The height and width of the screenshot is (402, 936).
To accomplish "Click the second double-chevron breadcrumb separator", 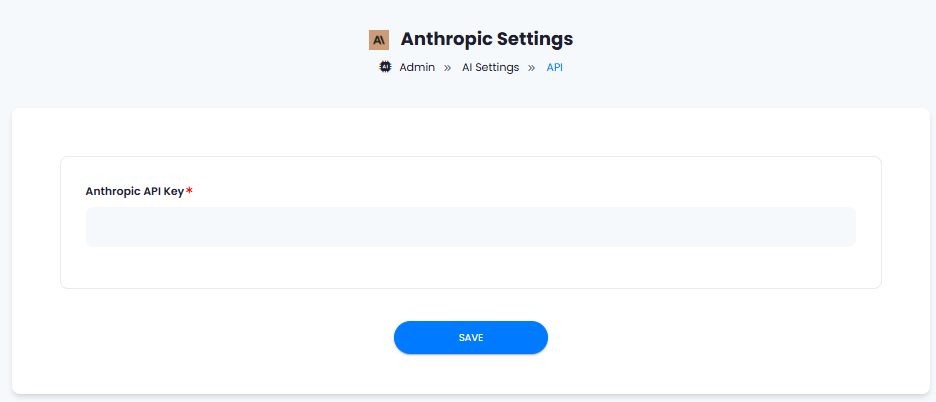I will pos(531,68).
